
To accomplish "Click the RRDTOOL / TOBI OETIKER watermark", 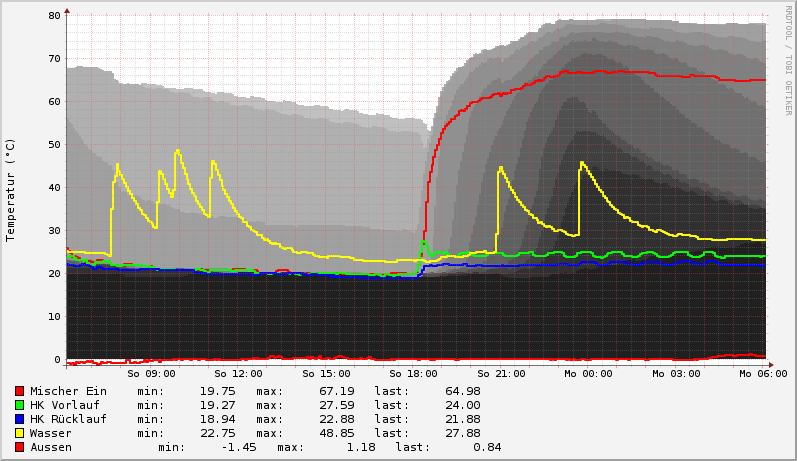I will coord(788,60).
